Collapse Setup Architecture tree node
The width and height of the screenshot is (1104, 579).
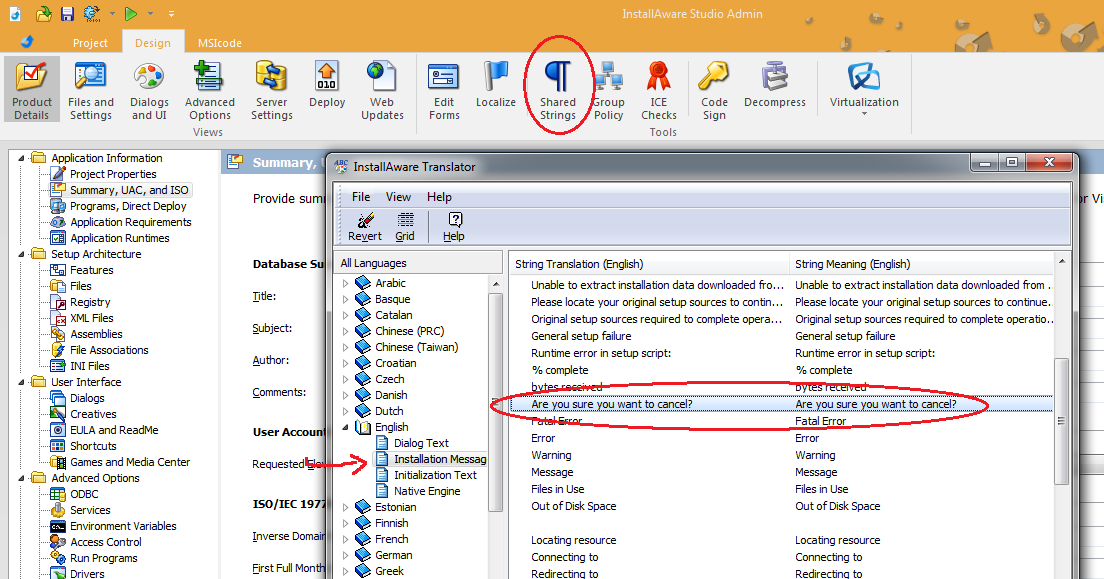(x=21, y=254)
